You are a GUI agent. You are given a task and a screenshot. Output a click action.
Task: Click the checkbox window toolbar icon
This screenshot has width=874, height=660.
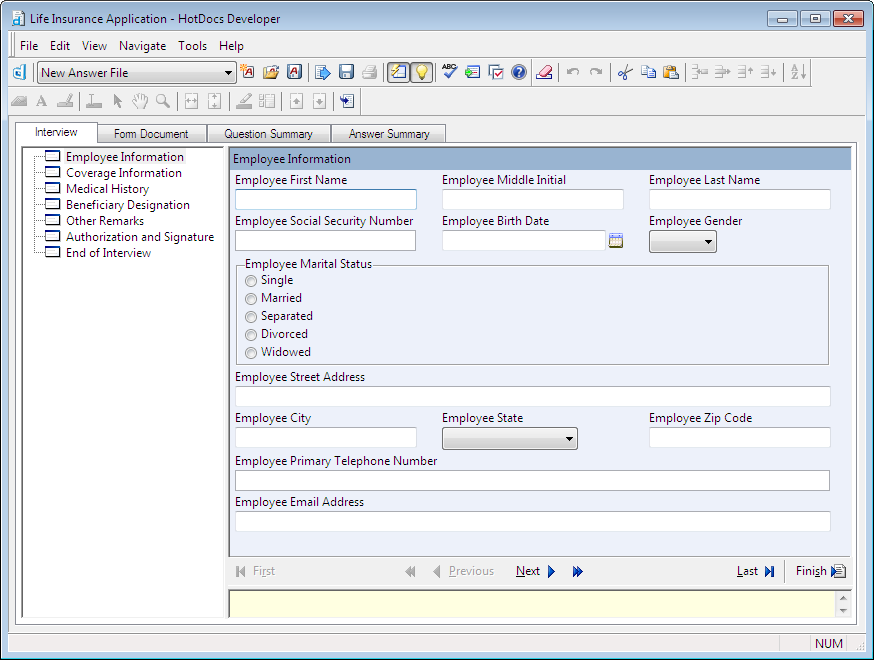point(496,72)
